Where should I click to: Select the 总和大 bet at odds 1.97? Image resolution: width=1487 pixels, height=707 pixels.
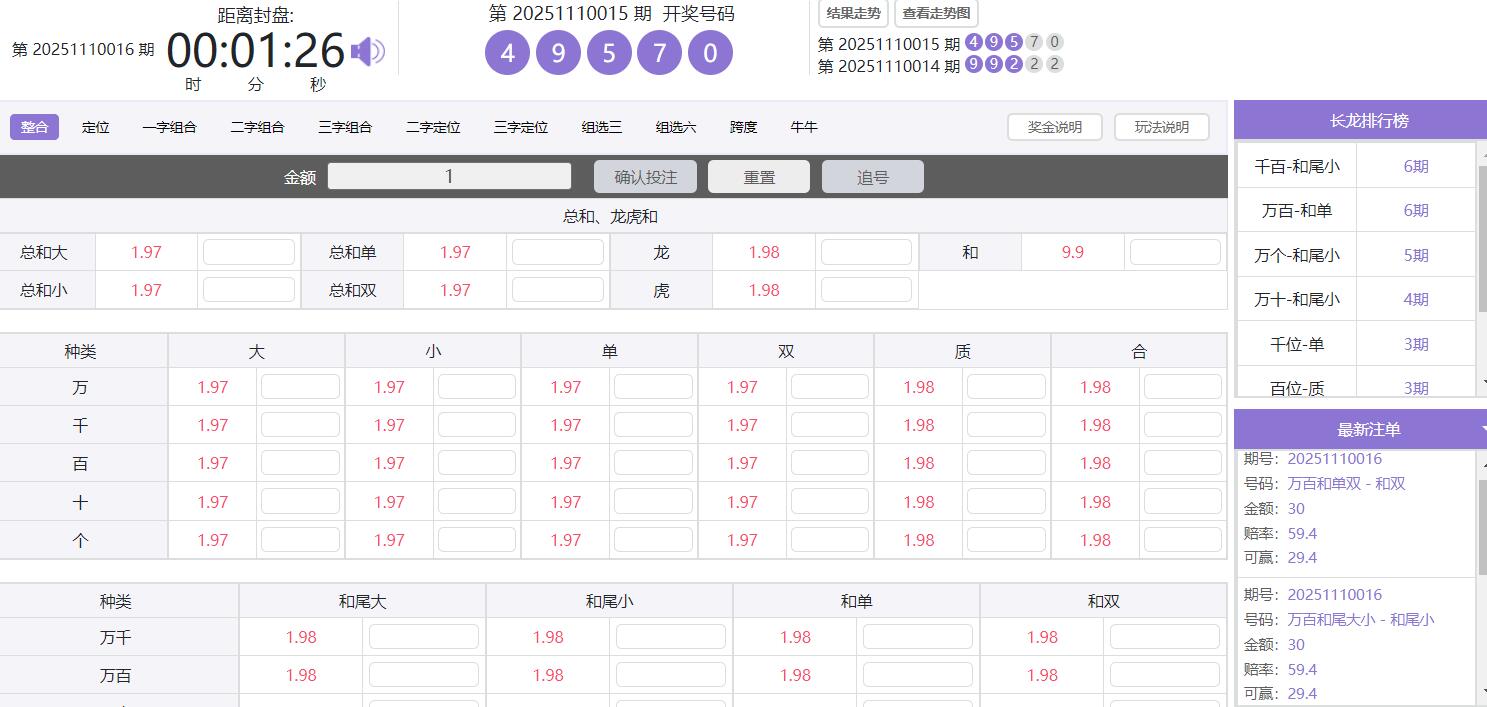pos(146,252)
